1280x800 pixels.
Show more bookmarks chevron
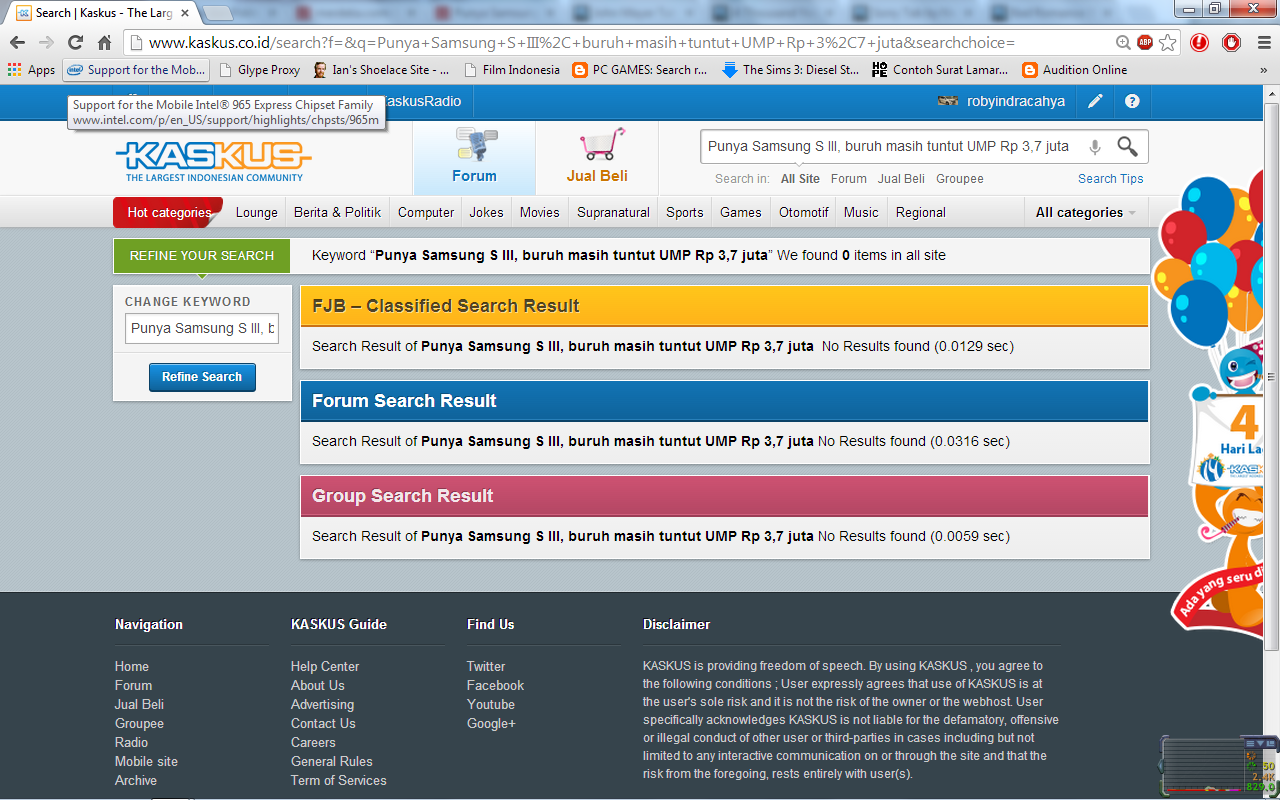pyautogui.click(x=1262, y=70)
